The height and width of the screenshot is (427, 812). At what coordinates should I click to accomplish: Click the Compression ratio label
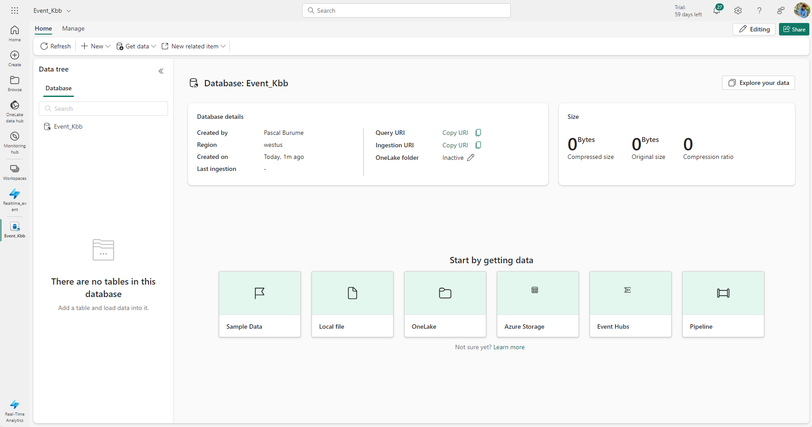[x=708, y=157]
